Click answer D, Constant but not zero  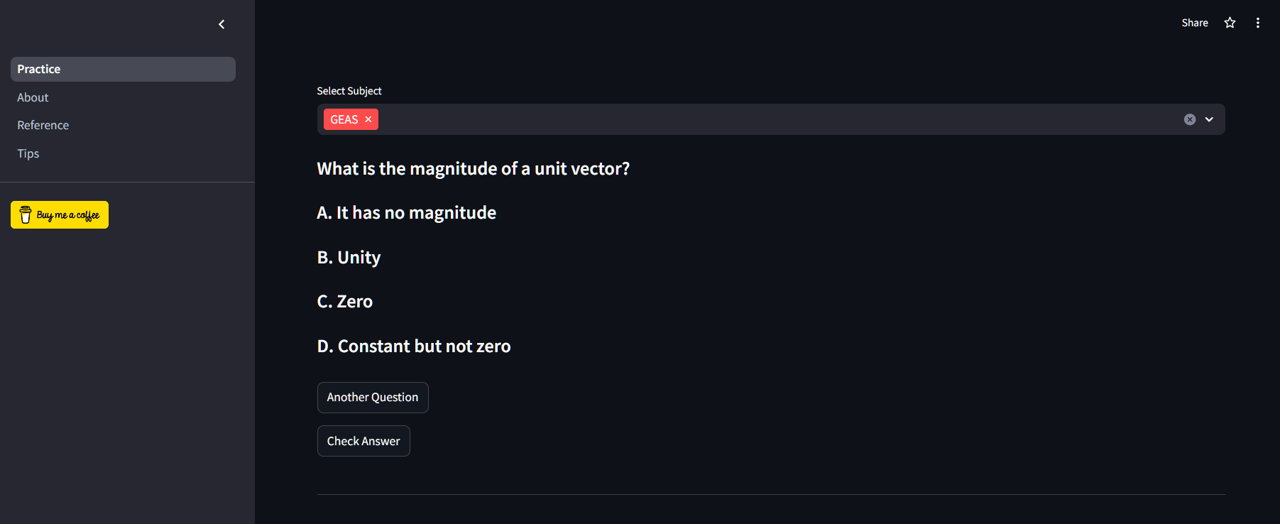[x=414, y=346]
